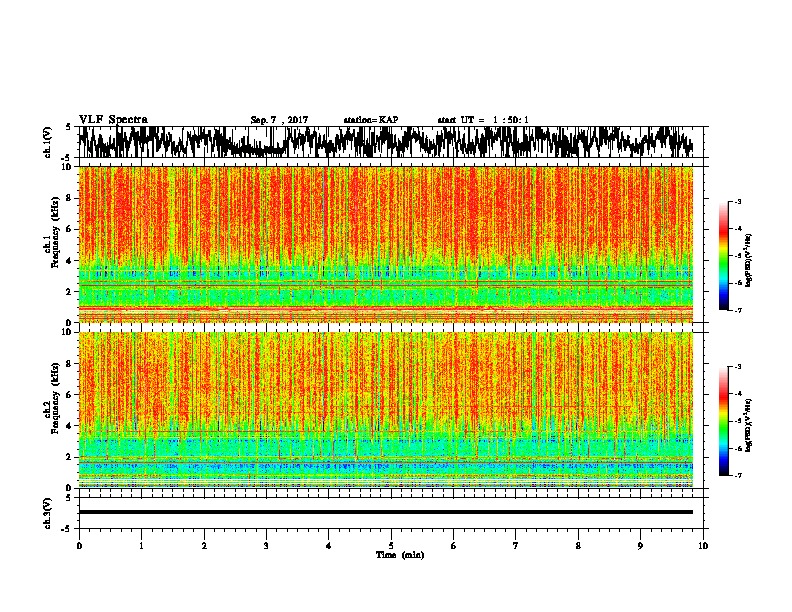The width and height of the screenshot is (792, 612).
Task: Click the ch.1 frequency tick label "4"
Action: pyautogui.click(x=70, y=261)
